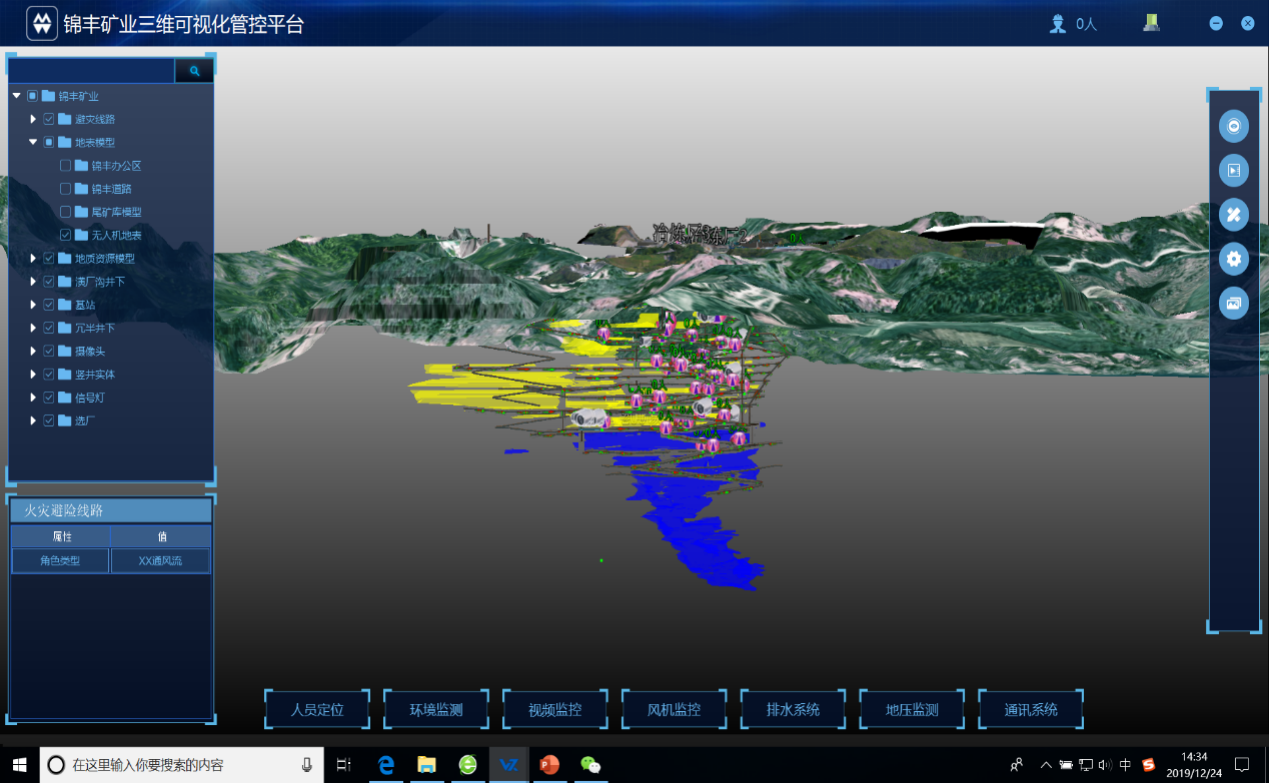Image resolution: width=1269 pixels, height=783 pixels.
Task: Click the green alarm light icon
Action: click(x=1152, y=23)
